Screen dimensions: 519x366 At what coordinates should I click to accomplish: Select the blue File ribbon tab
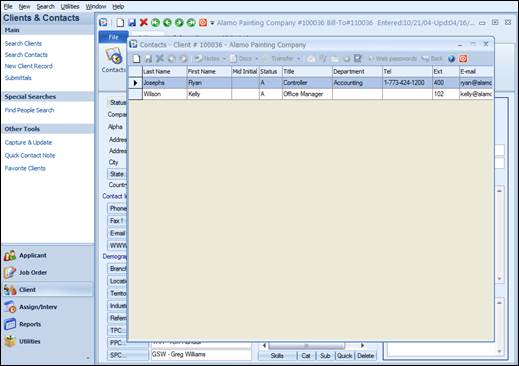tap(113, 37)
